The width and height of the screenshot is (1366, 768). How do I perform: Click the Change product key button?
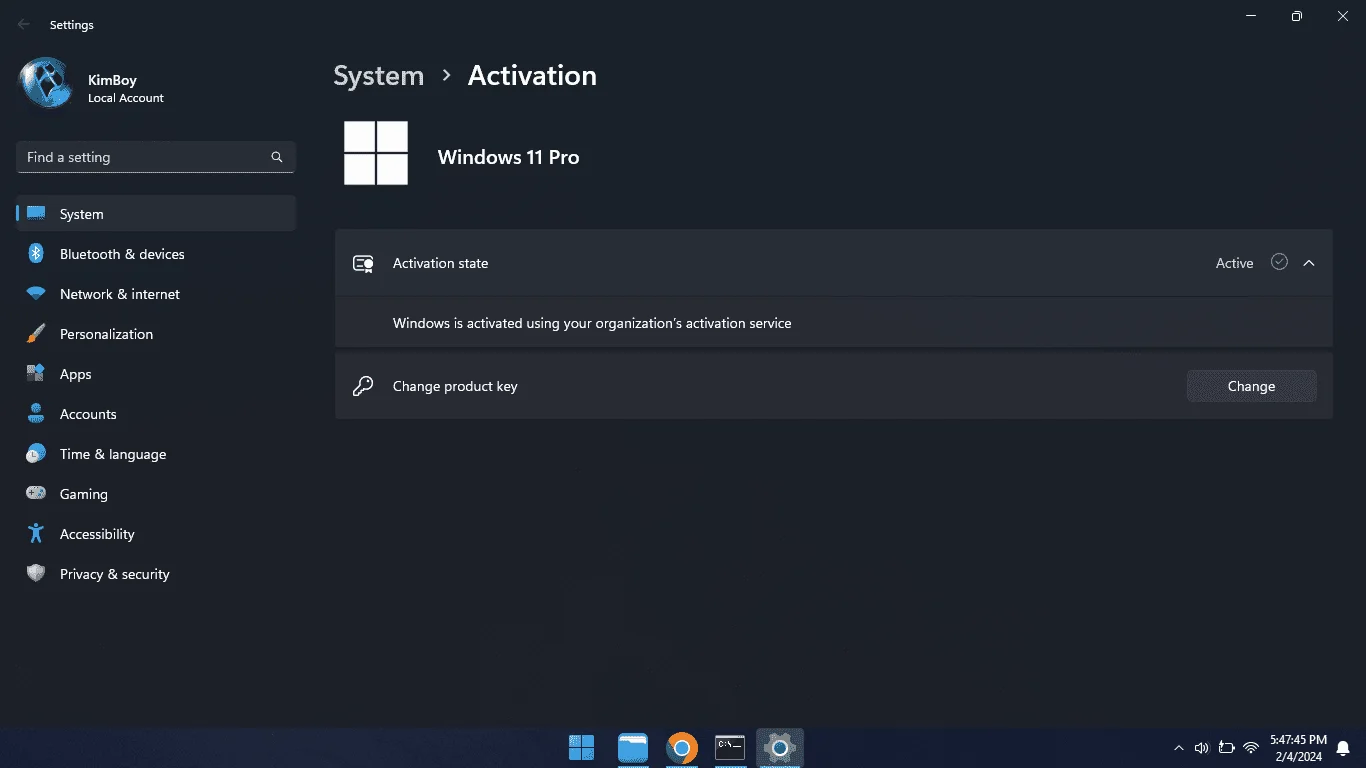coord(1251,386)
